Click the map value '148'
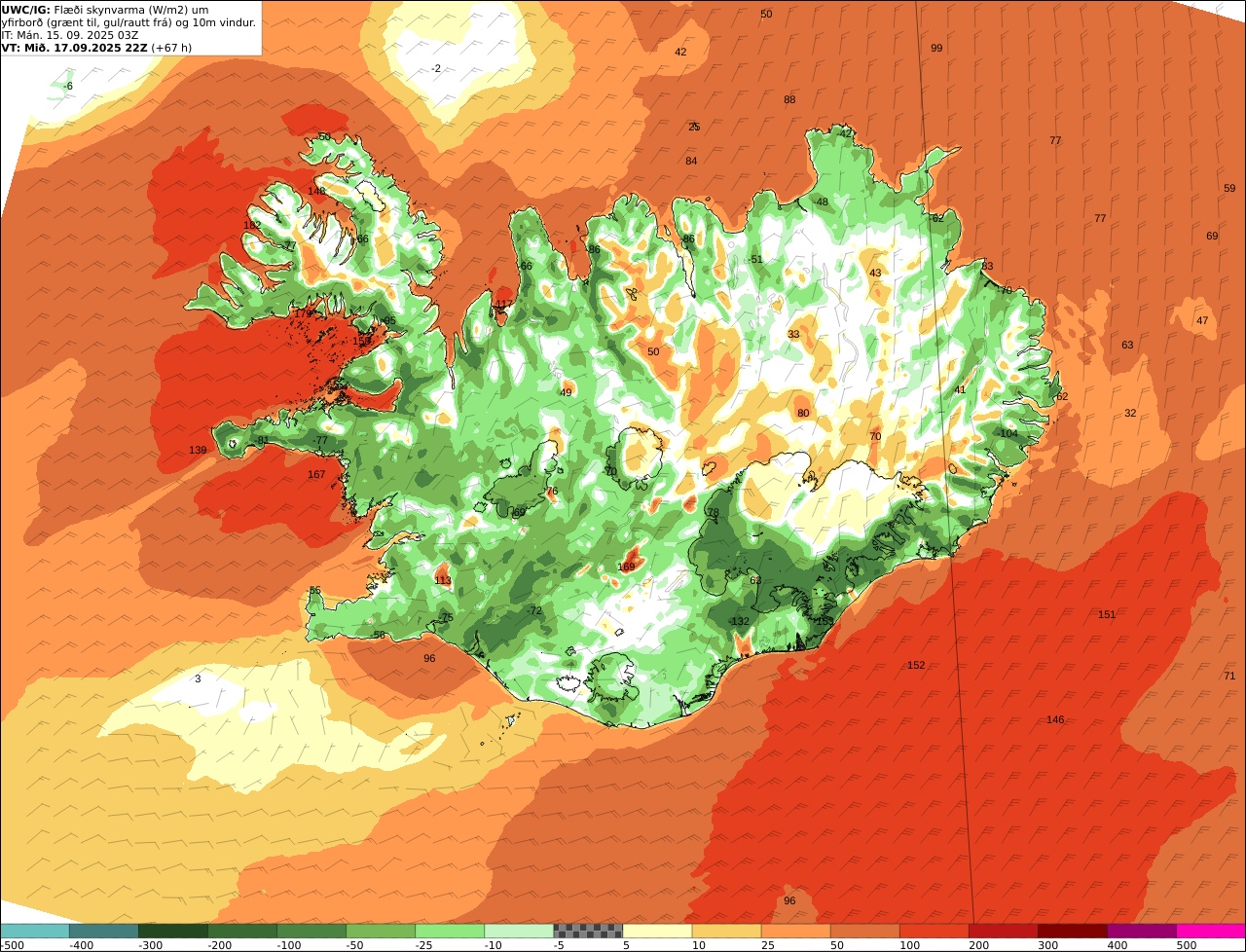This screenshot has width=1246, height=952. [316, 192]
